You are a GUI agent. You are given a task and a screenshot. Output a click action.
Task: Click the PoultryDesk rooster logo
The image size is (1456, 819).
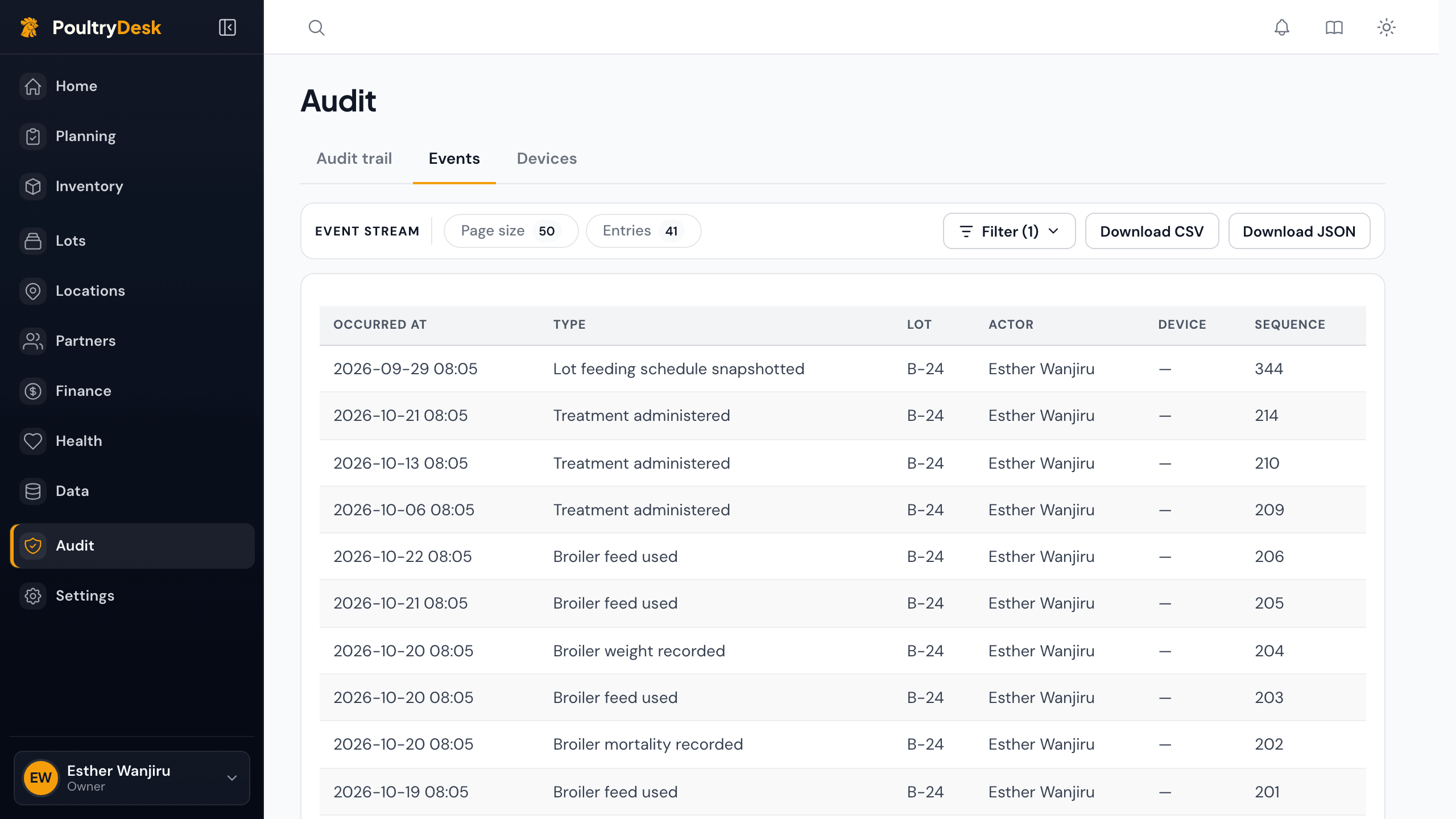click(x=30, y=27)
